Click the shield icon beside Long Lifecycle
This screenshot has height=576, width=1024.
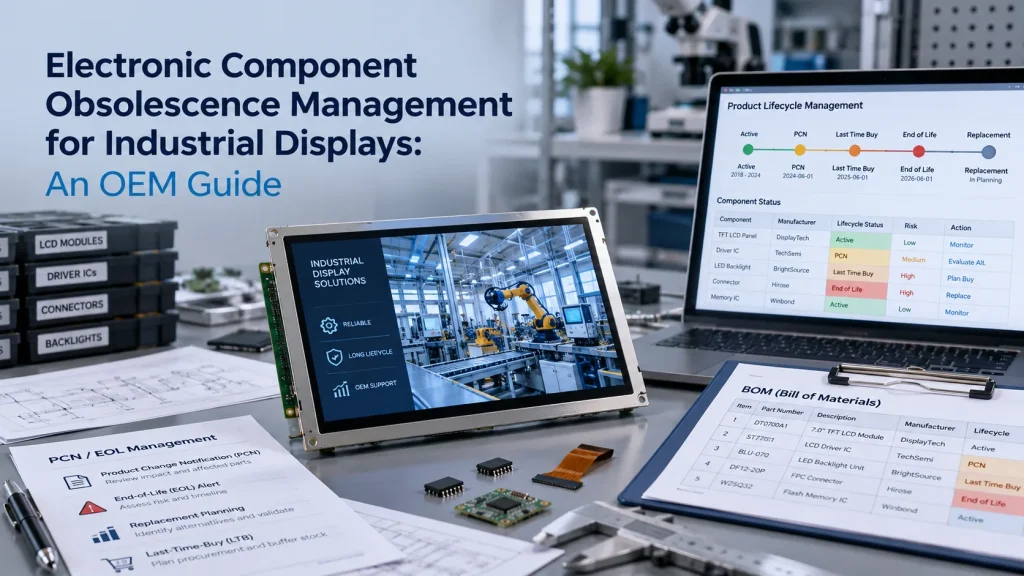[x=334, y=357]
